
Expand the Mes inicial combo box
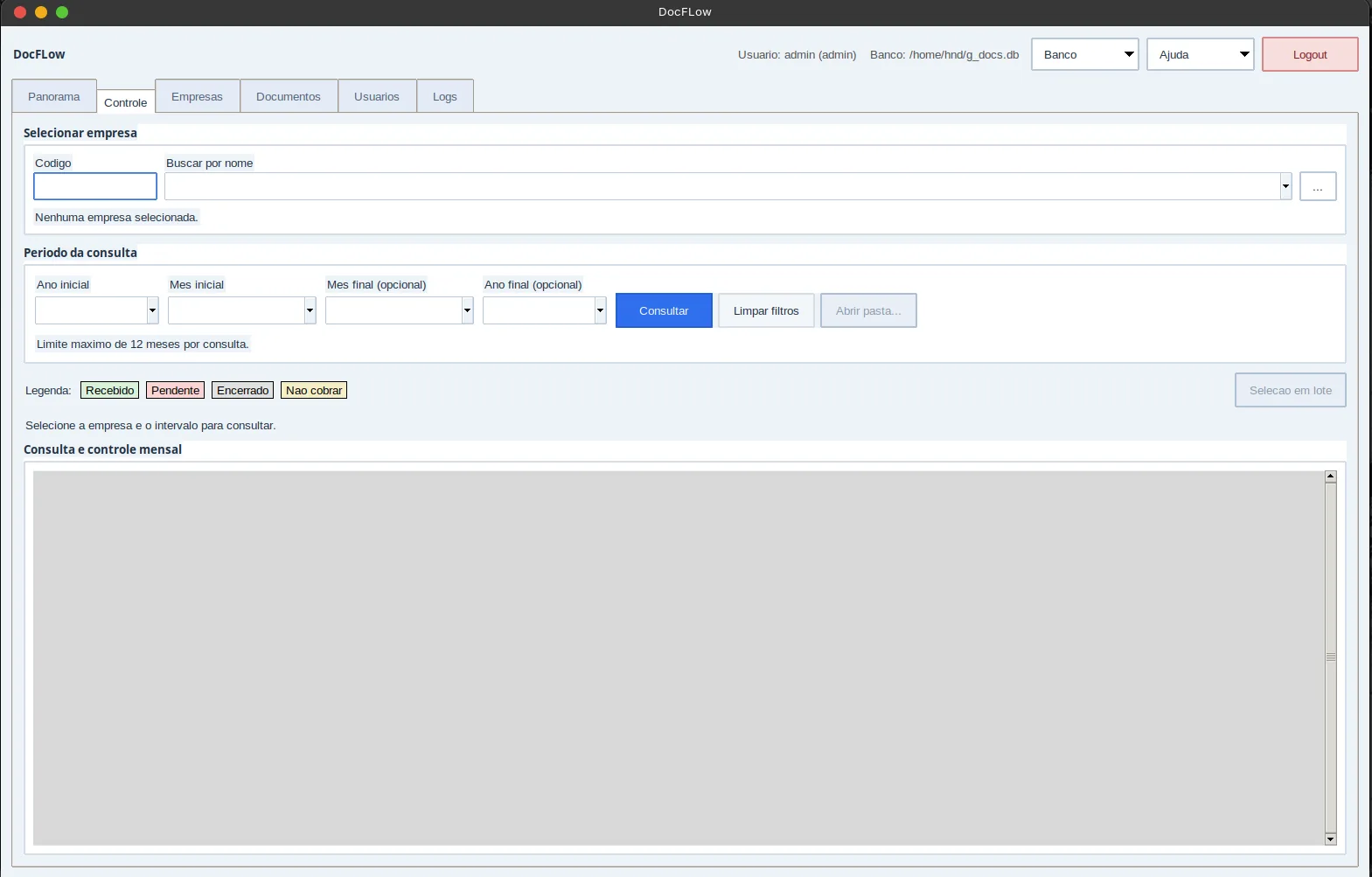pyautogui.click(x=310, y=310)
